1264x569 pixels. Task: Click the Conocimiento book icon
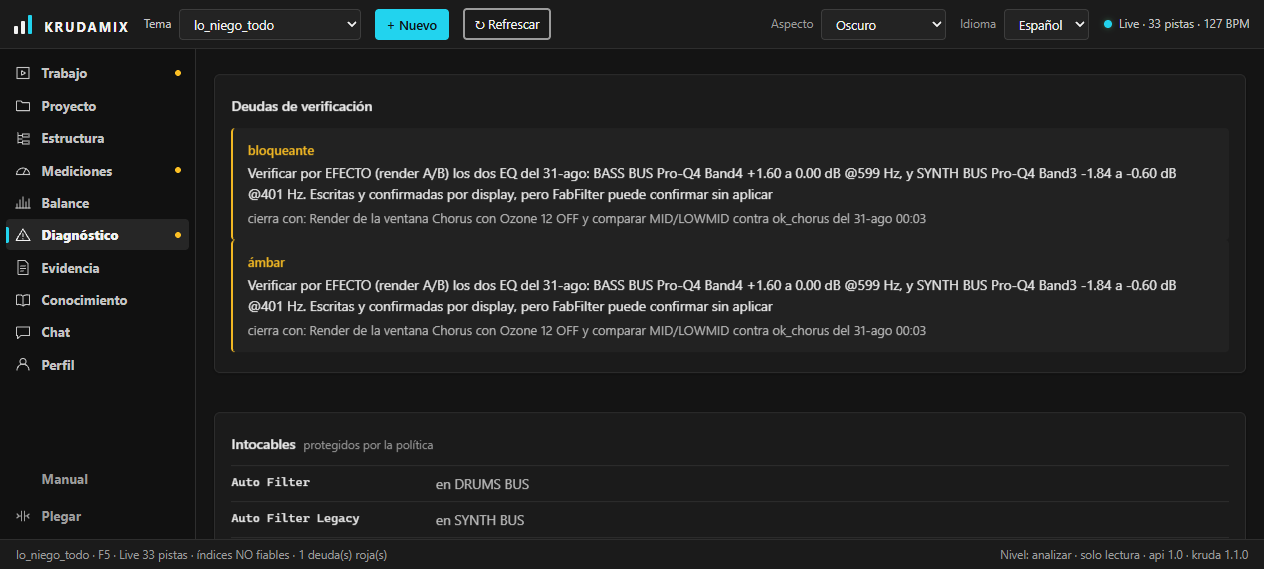(23, 300)
